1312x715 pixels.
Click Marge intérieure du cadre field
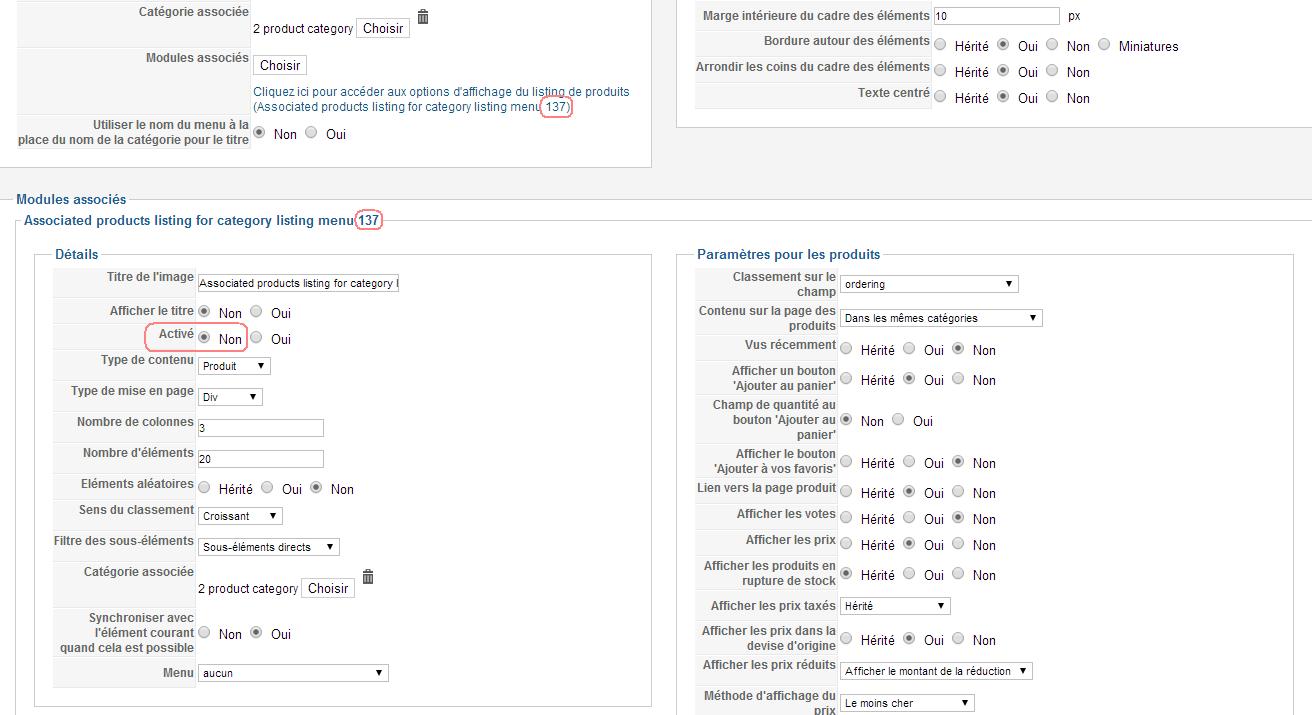[x=996, y=16]
